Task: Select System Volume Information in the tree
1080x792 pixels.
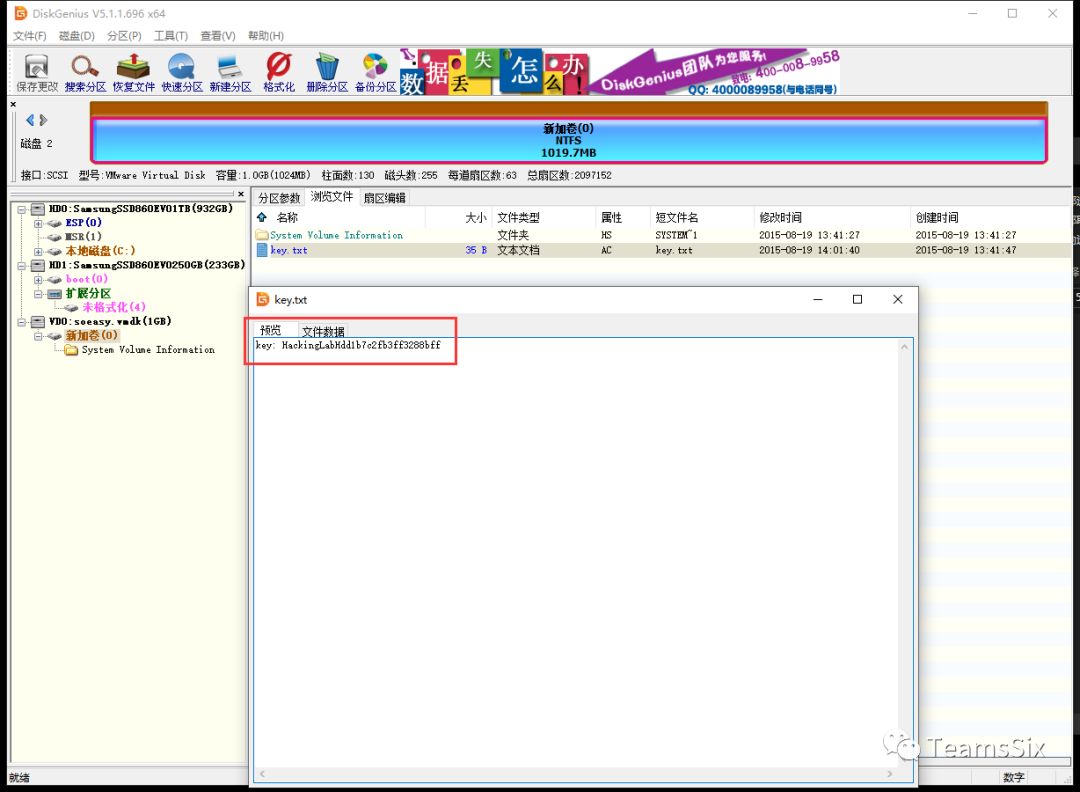Action: [x=148, y=350]
